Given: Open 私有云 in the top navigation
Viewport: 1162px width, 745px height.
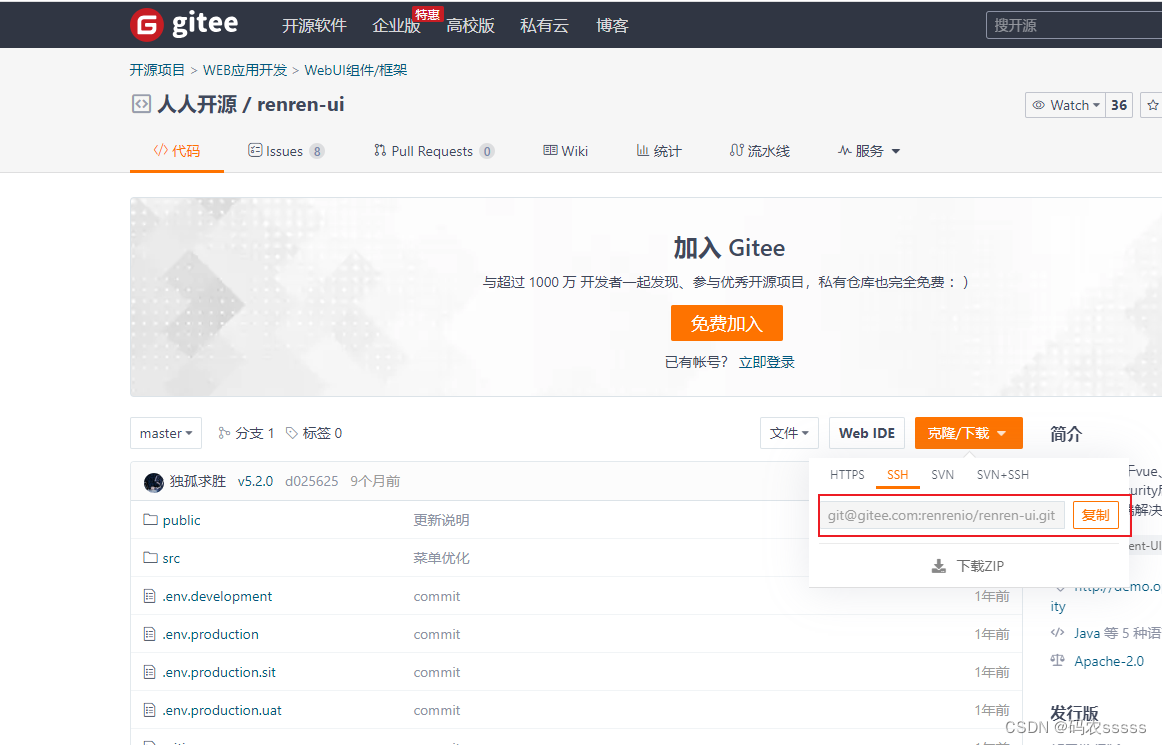Looking at the screenshot, I should coord(545,25).
